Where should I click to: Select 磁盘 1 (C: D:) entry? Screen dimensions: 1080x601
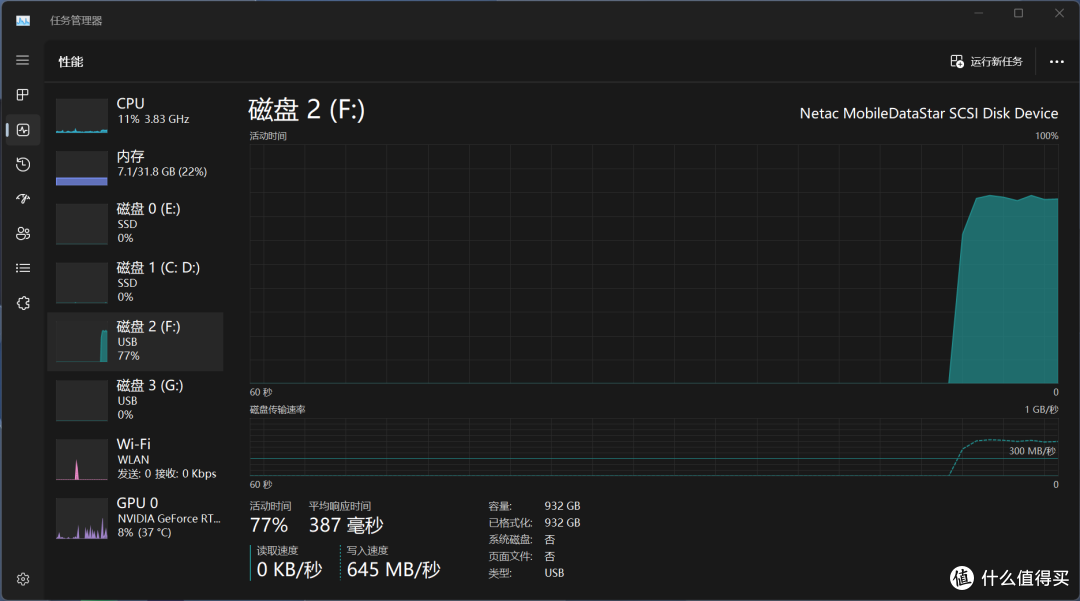[x=136, y=282]
